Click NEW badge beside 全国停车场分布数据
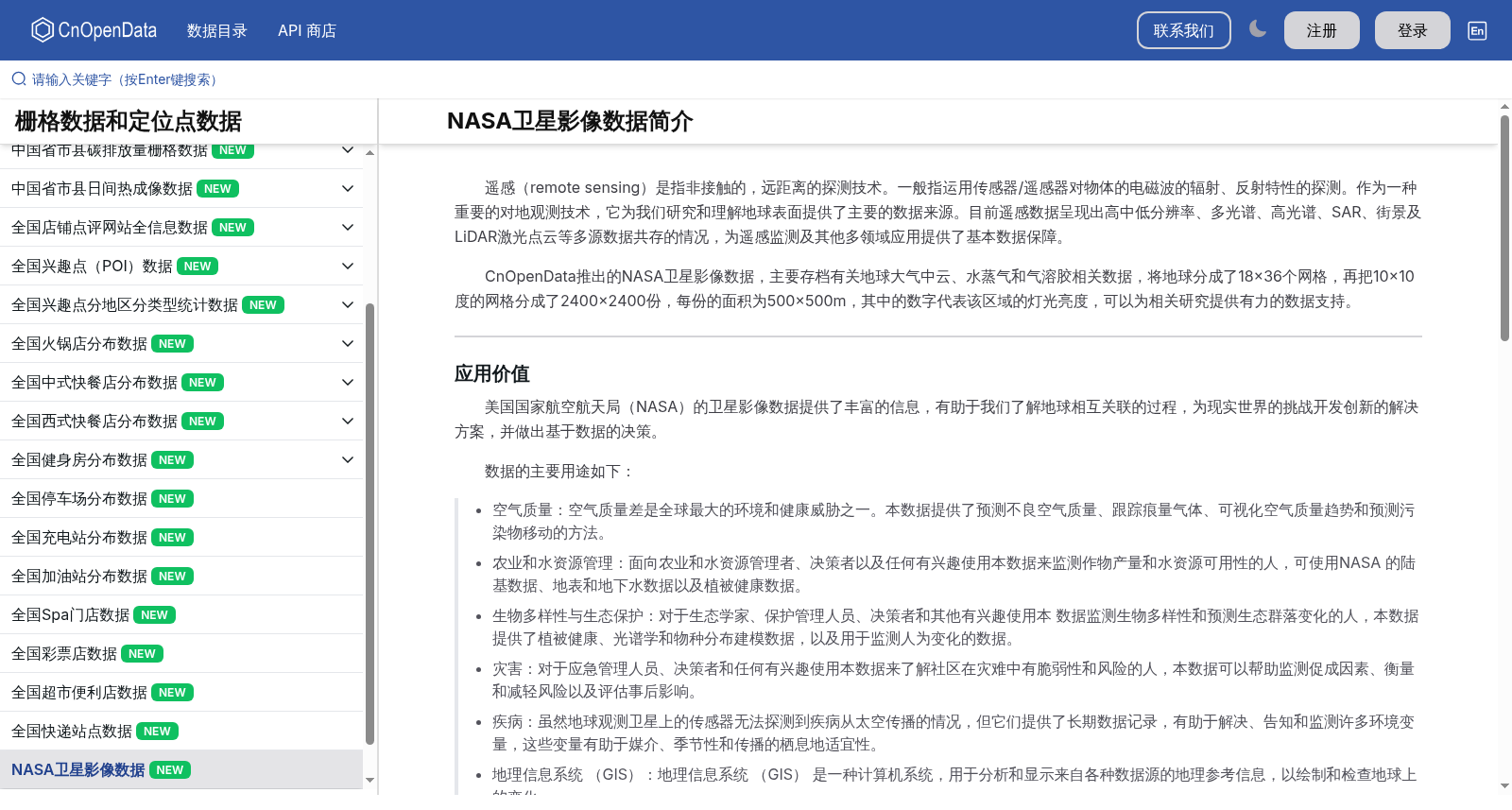This screenshot has width=1512, height=810. click(x=172, y=499)
